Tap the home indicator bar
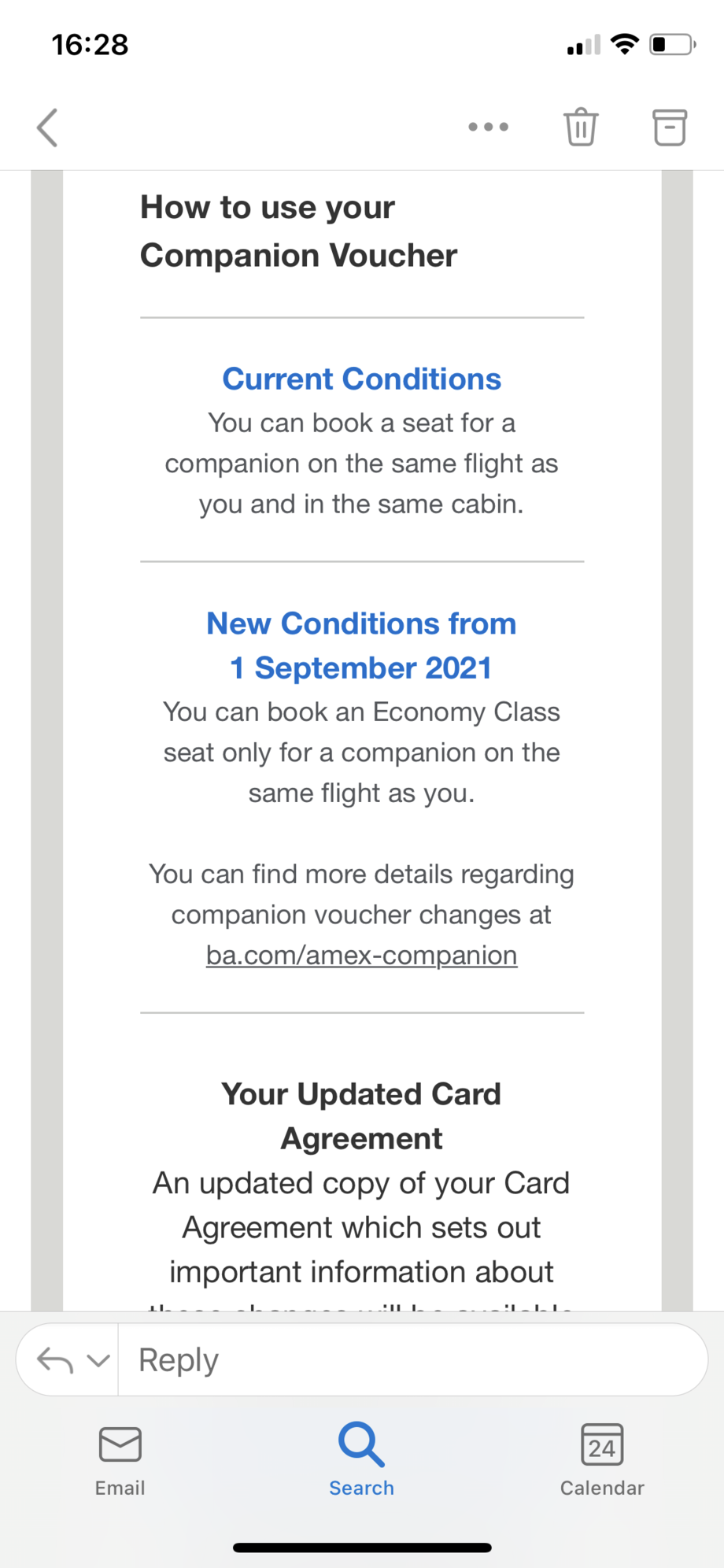Screen dimensions: 724x1568 [362, 1548]
